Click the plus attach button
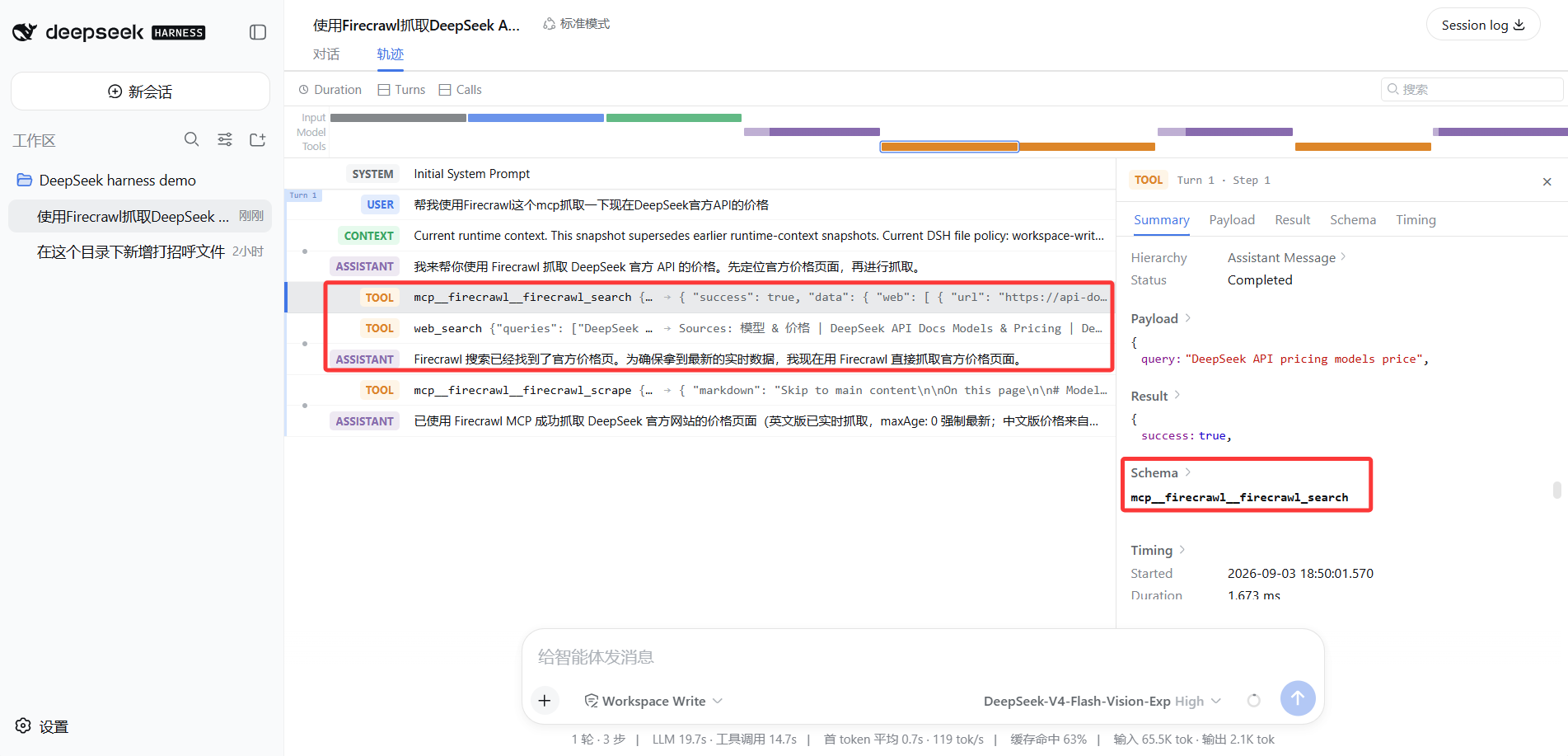This screenshot has height=756, width=1568. point(545,701)
